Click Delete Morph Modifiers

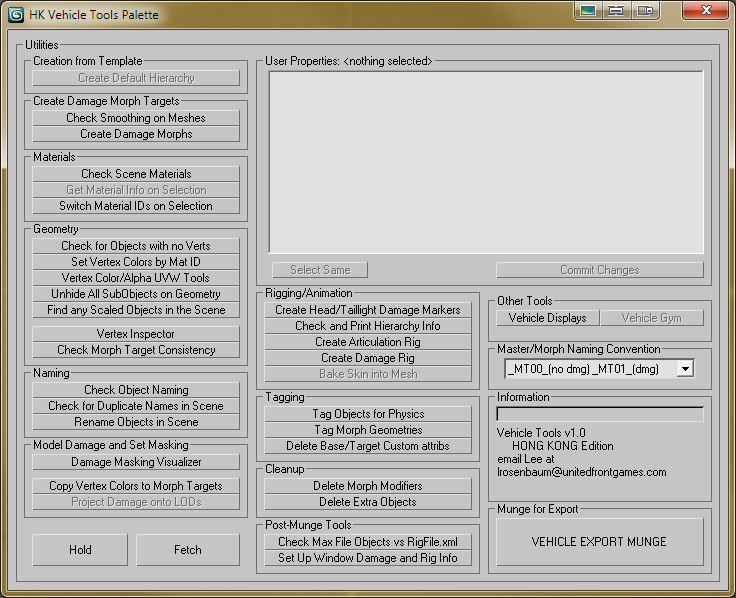(368, 486)
